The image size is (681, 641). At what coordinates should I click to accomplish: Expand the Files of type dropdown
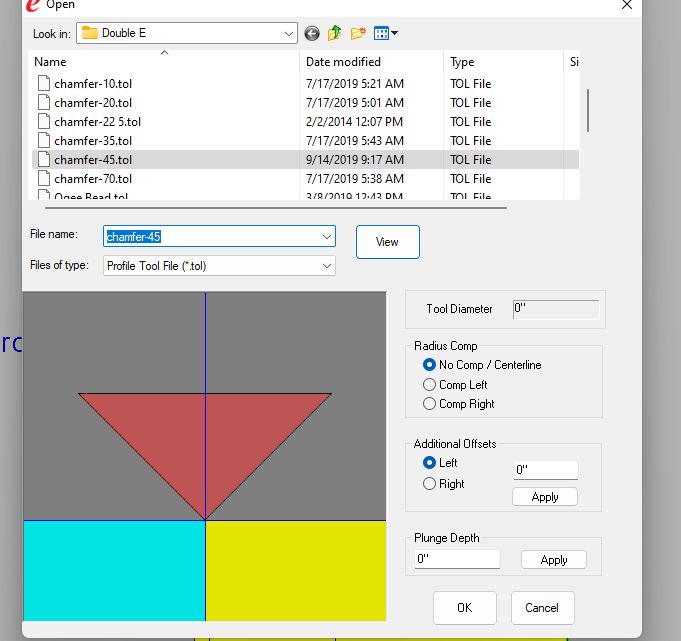coord(327,266)
